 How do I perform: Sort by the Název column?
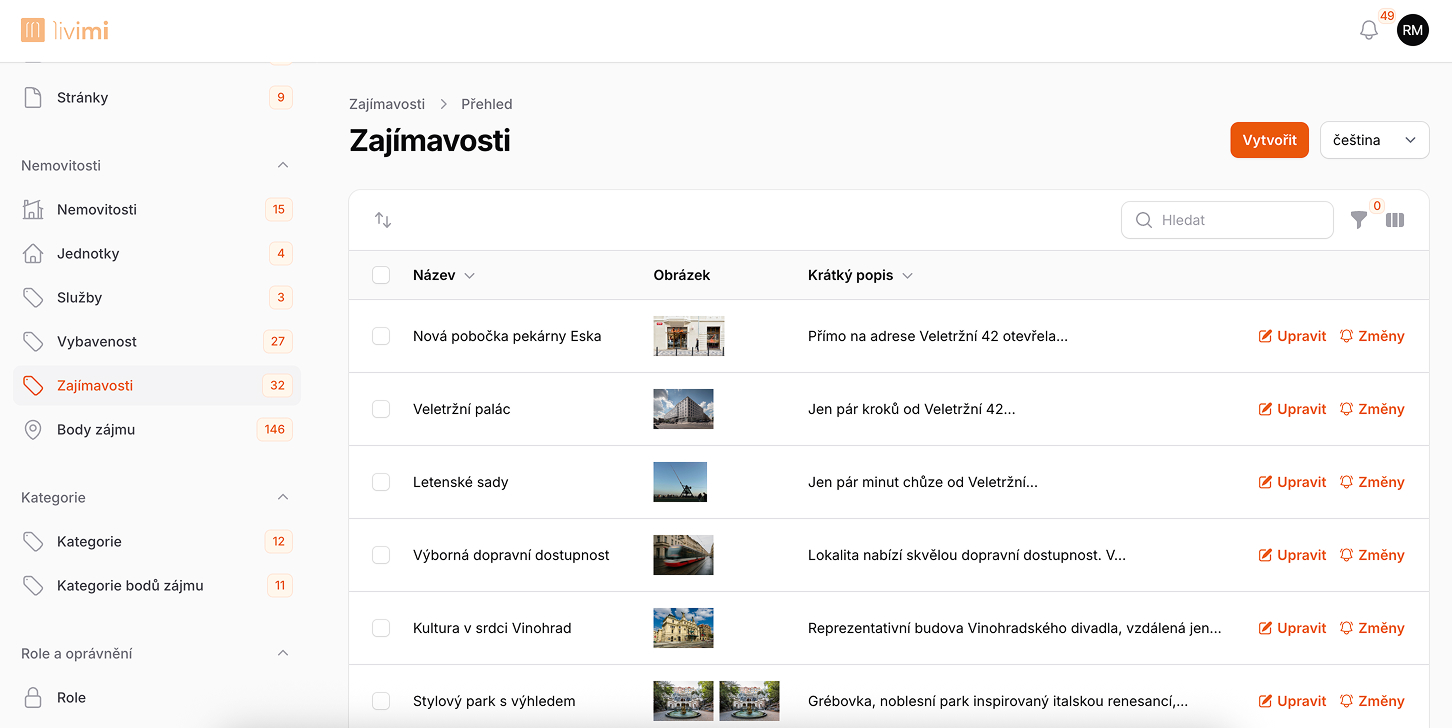(x=443, y=275)
